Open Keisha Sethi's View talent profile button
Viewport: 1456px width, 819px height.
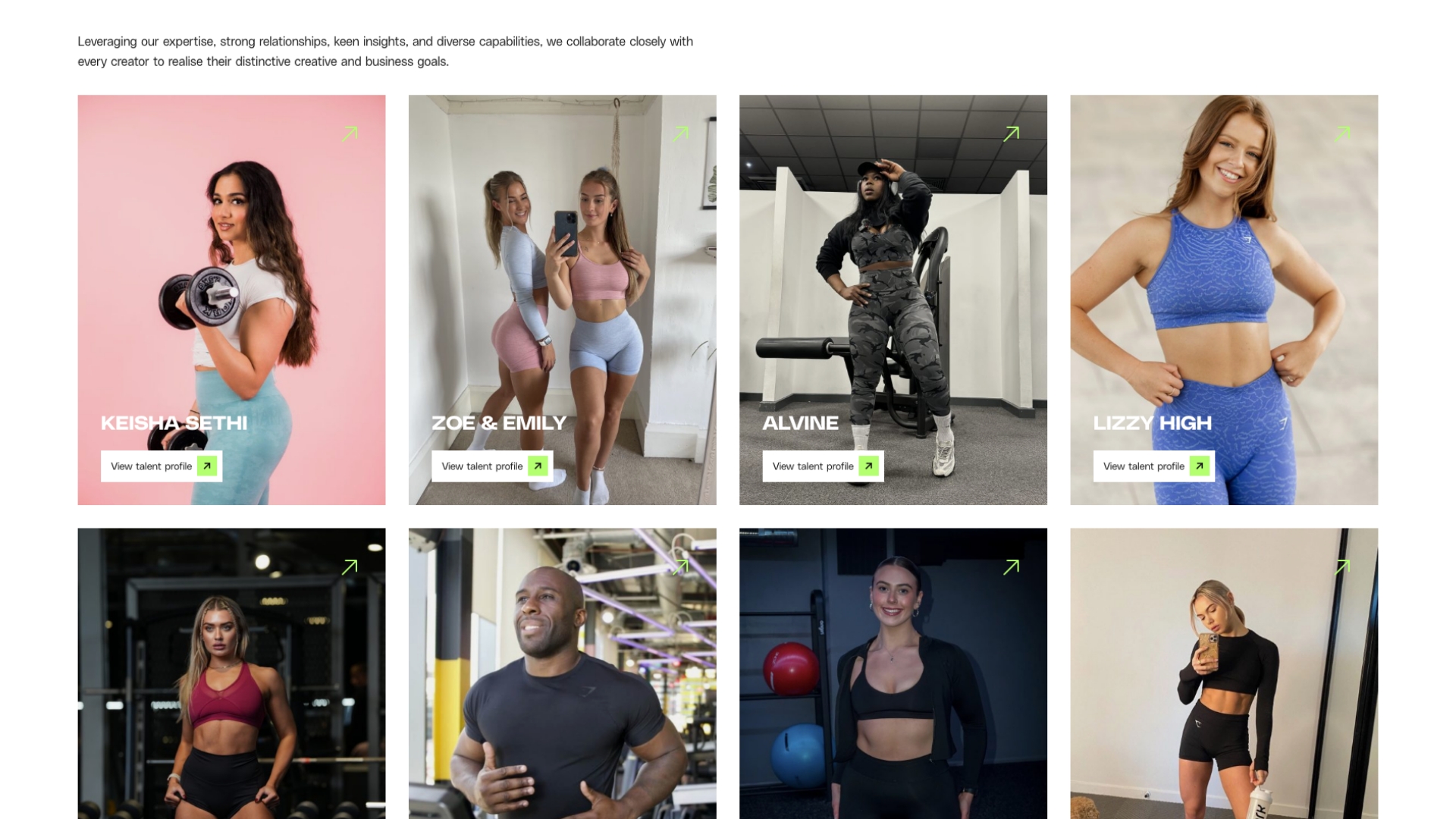(x=162, y=466)
